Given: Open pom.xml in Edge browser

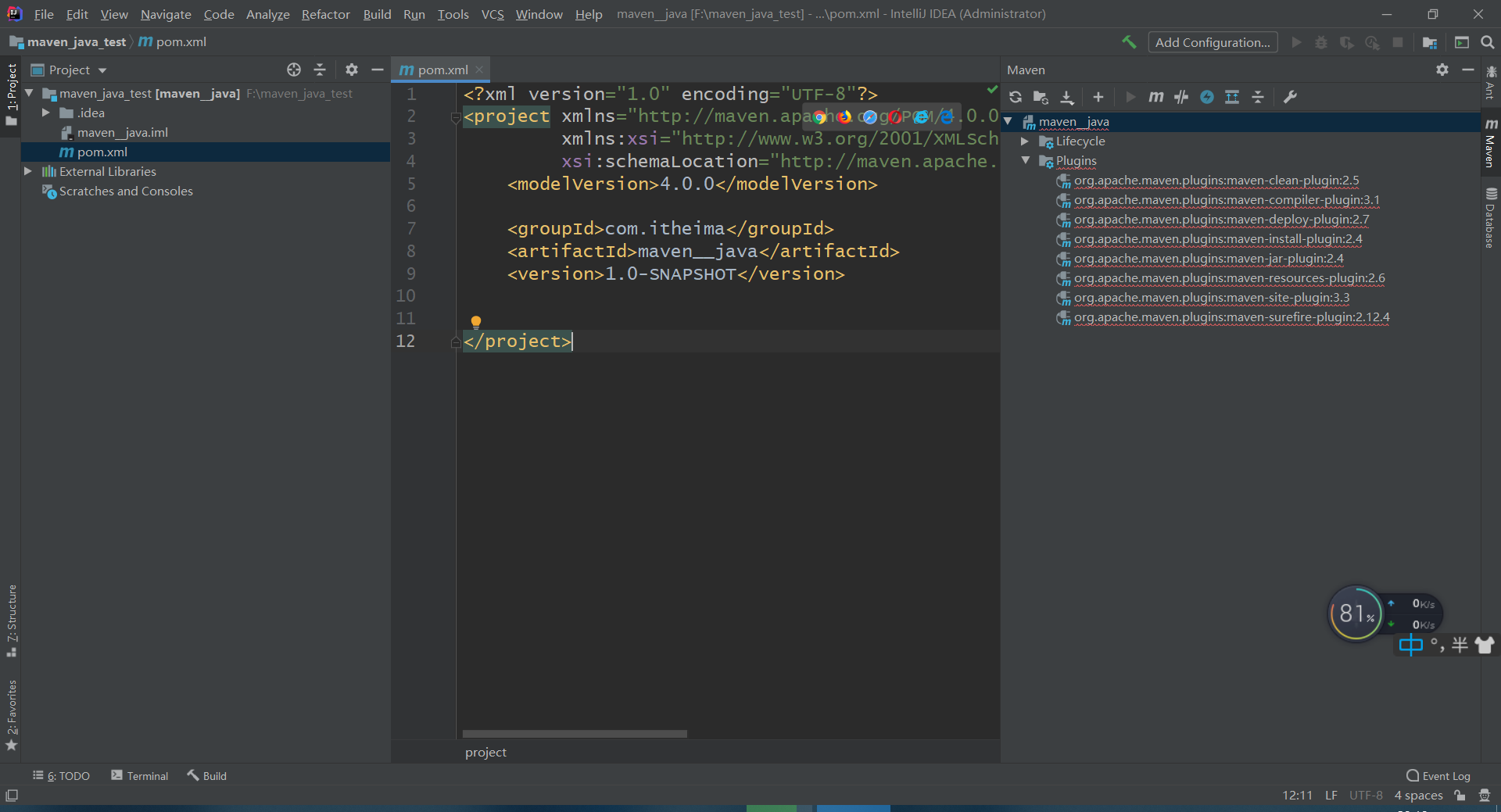Looking at the screenshot, I should tap(946, 116).
